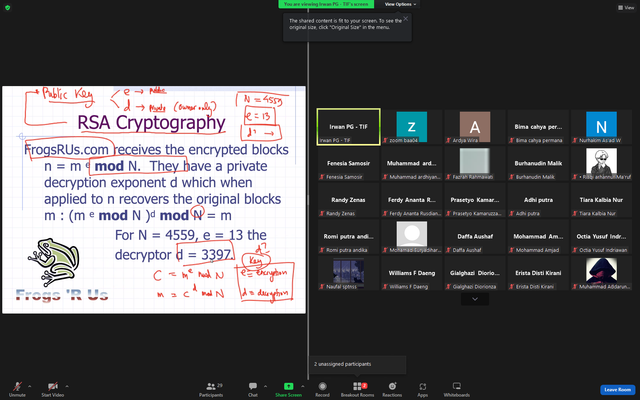Open Breakout Rooms

pyautogui.click(x=358, y=389)
